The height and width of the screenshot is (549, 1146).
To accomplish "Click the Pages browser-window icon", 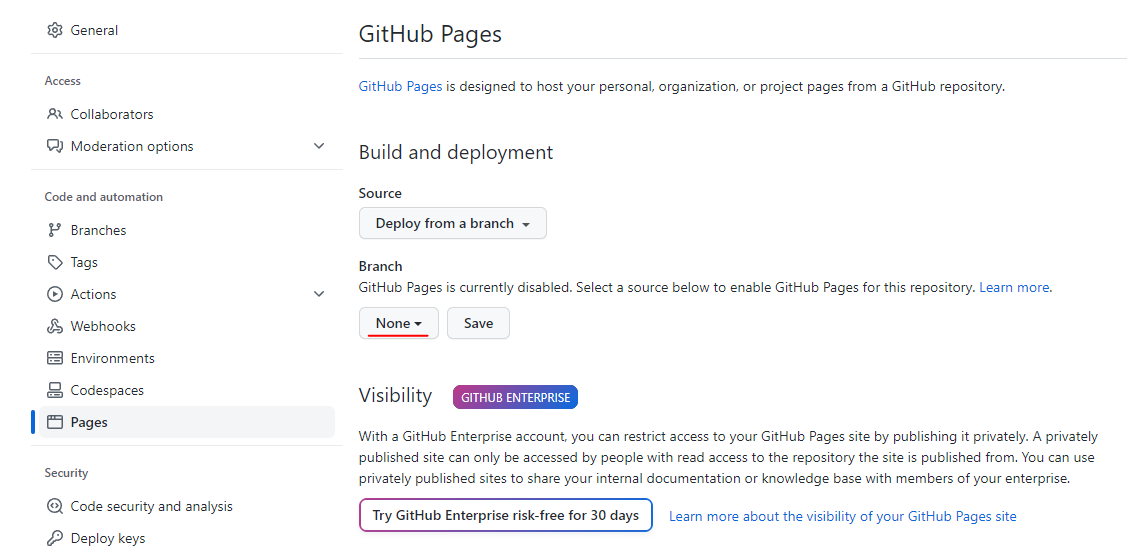I will coord(55,423).
